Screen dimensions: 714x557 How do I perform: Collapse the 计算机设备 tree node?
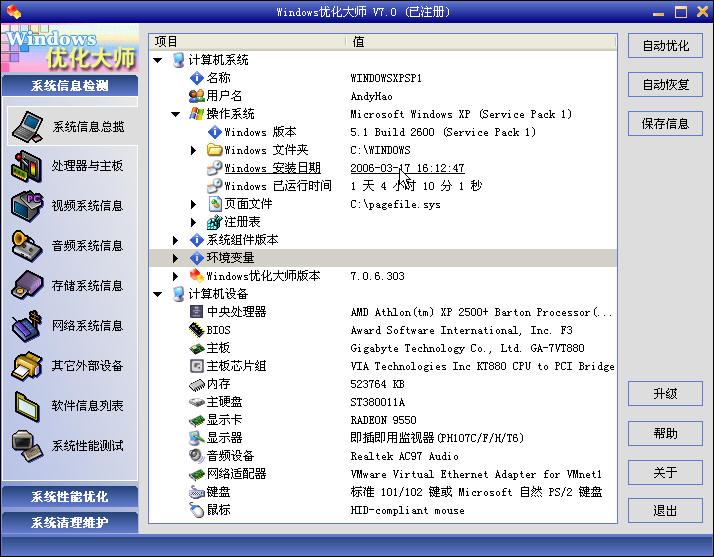pyautogui.click(x=158, y=294)
